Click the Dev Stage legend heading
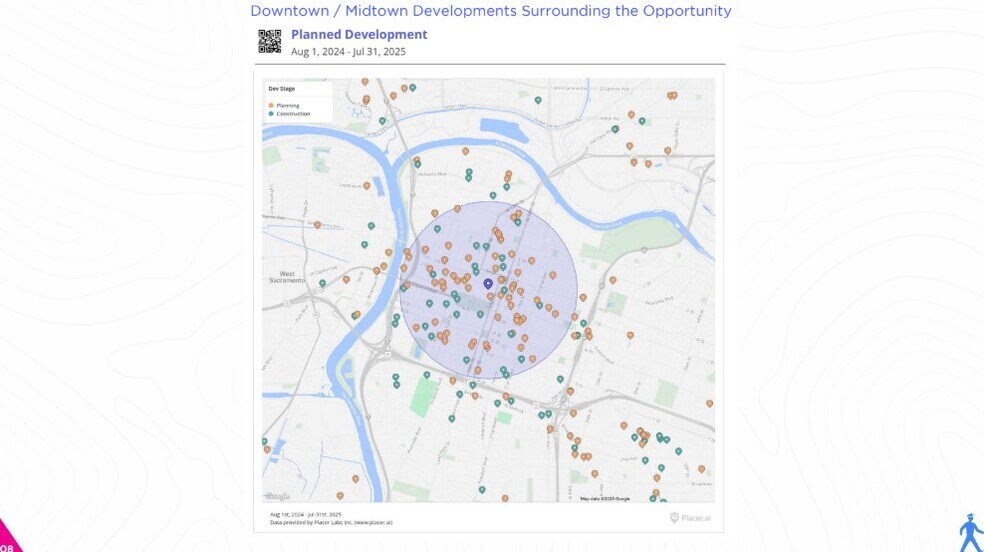The image size is (984, 552). [281, 89]
